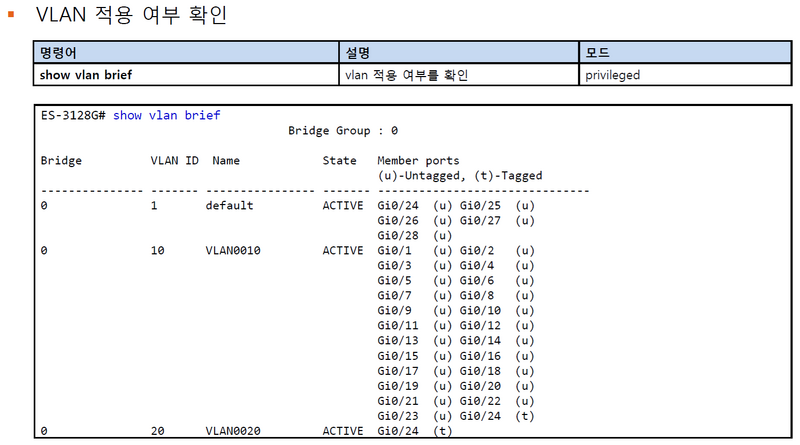Click VLAN ID '20' value
This screenshot has width=800, height=445.
157,431
